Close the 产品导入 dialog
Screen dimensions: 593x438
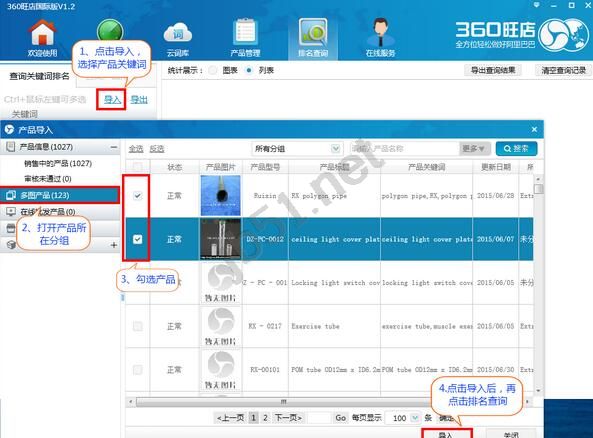point(534,129)
